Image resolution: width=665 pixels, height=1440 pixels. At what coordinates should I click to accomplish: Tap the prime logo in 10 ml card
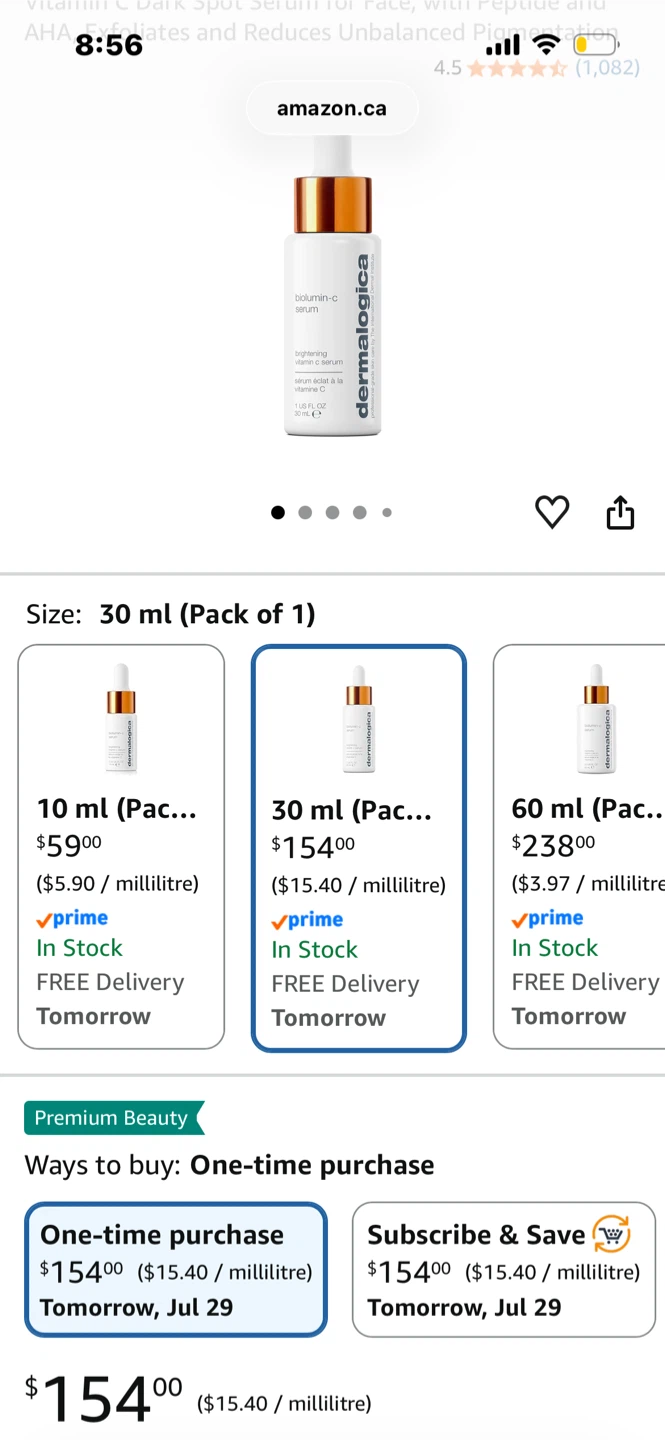pyautogui.click(x=72, y=918)
